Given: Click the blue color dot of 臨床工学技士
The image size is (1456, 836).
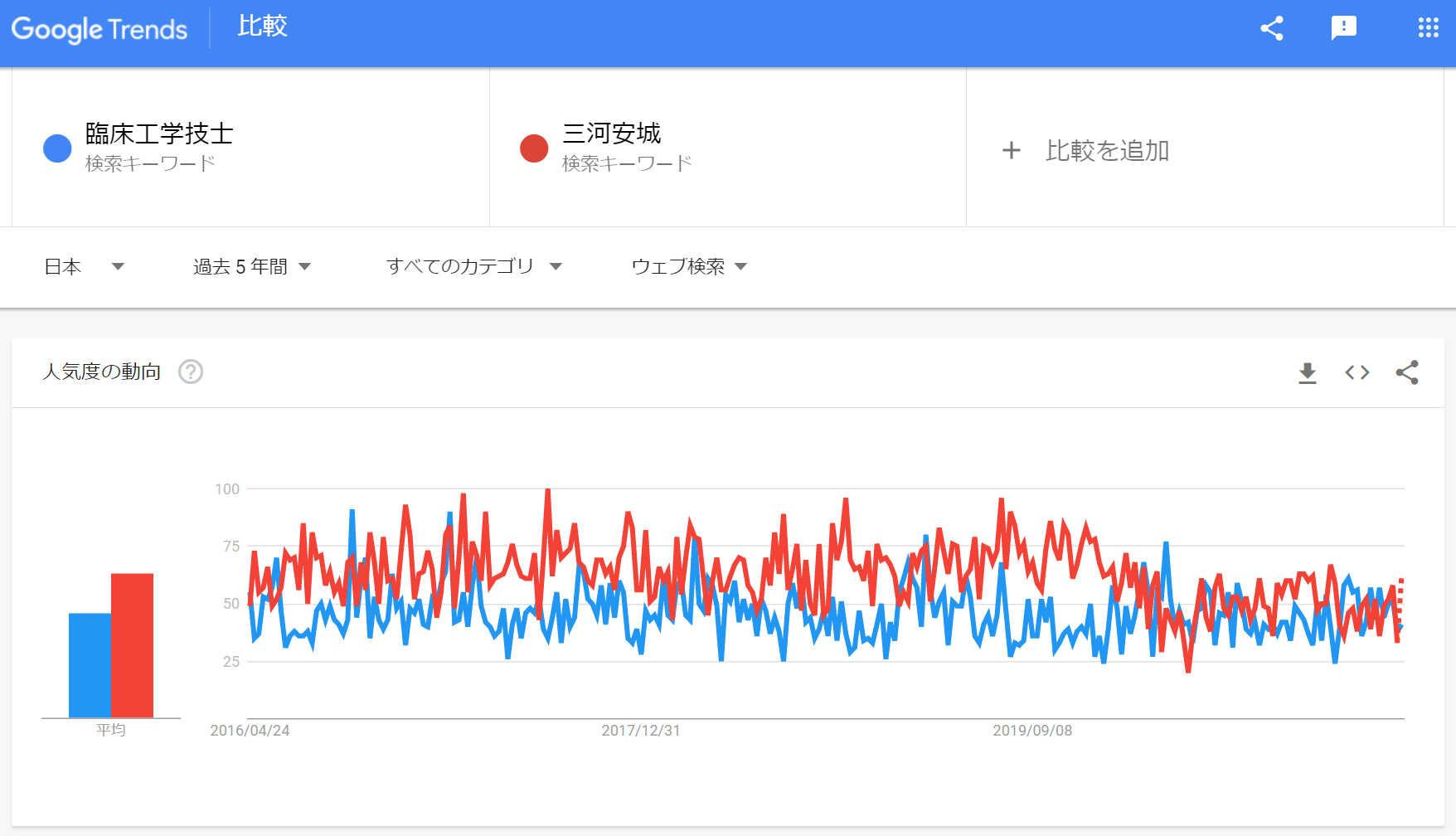Looking at the screenshot, I should pyautogui.click(x=57, y=148).
